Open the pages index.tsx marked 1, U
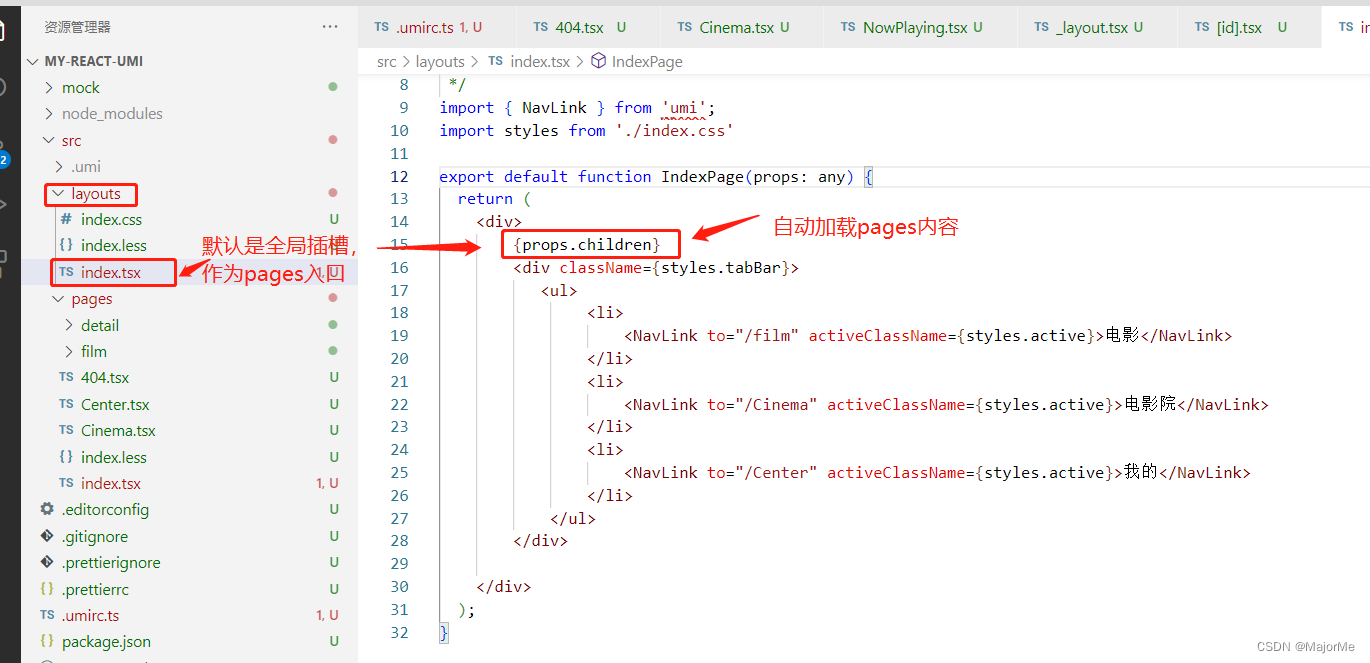Viewport: 1370px width, 663px height. click(x=111, y=483)
